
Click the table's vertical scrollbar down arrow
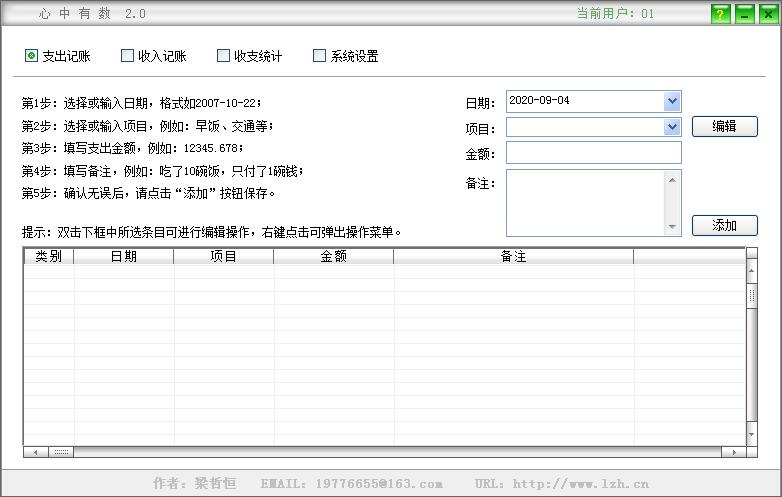(751, 437)
